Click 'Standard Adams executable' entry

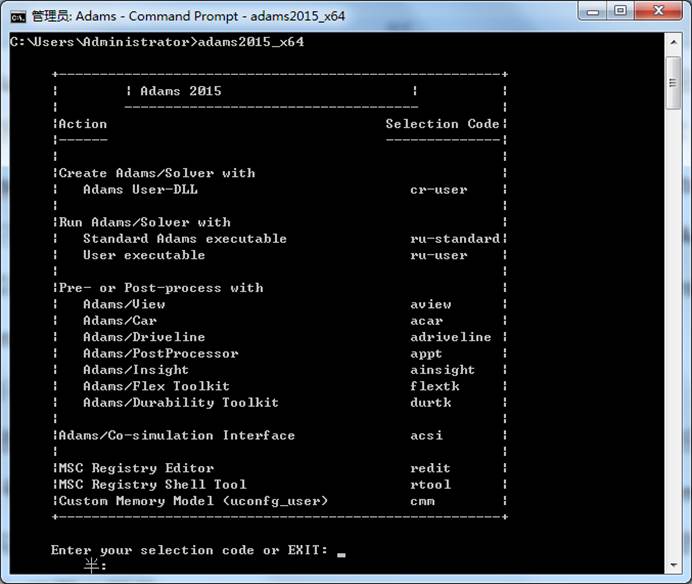coord(185,239)
